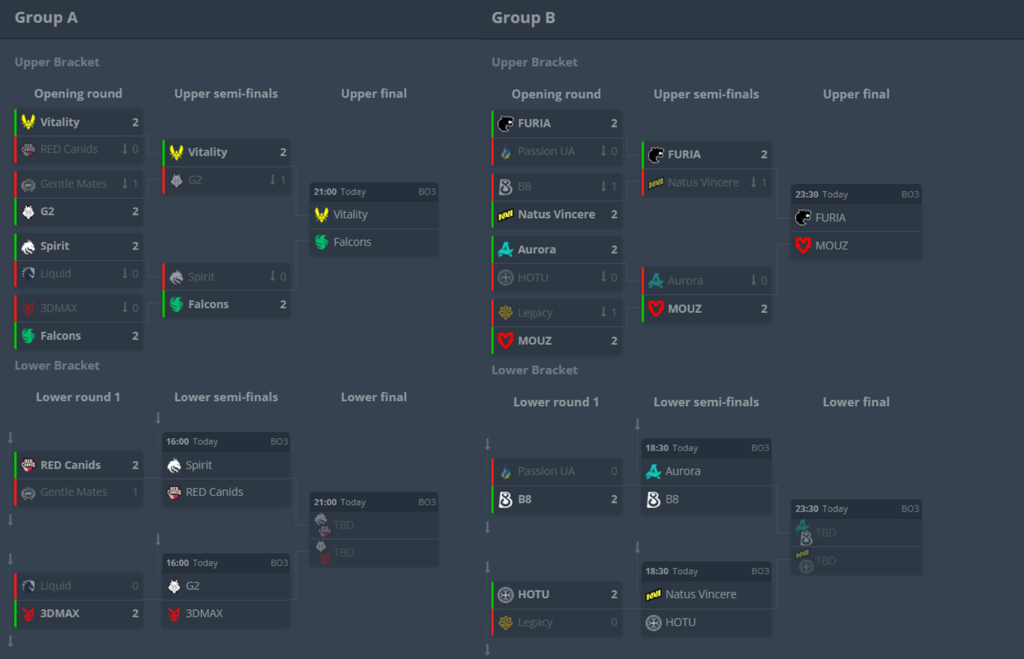Click the G2 logo in Group A opening round

[x=28, y=212]
